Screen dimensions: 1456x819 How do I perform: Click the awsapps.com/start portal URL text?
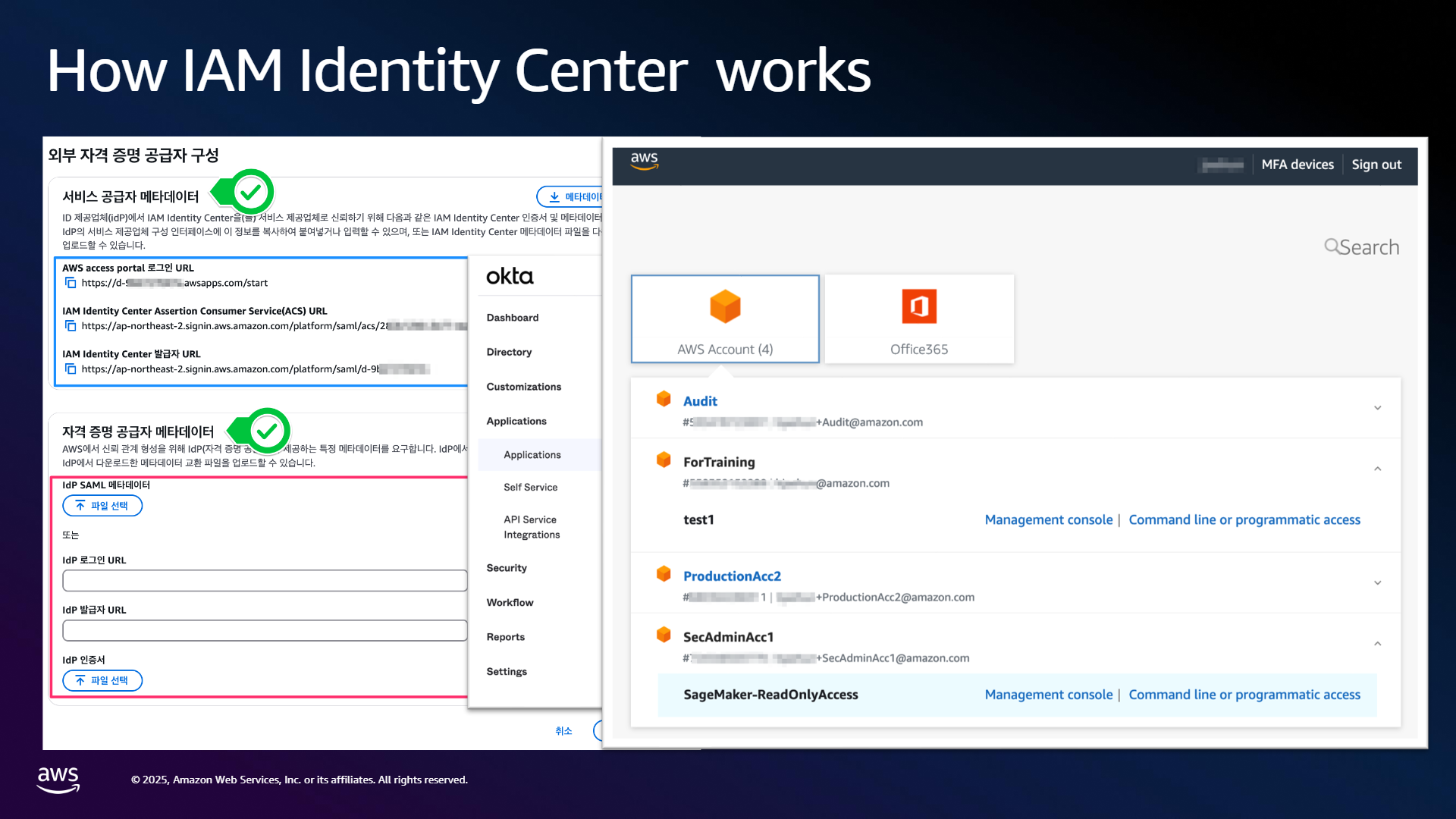pos(174,283)
